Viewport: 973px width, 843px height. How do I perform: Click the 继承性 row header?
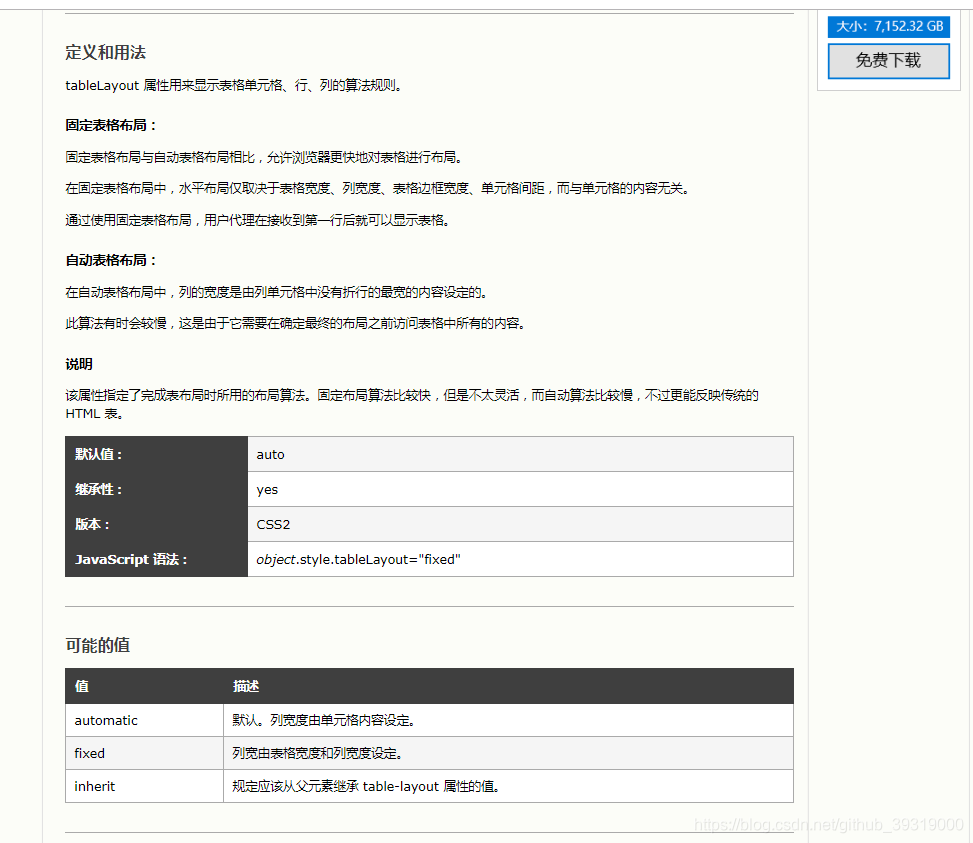coord(156,489)
